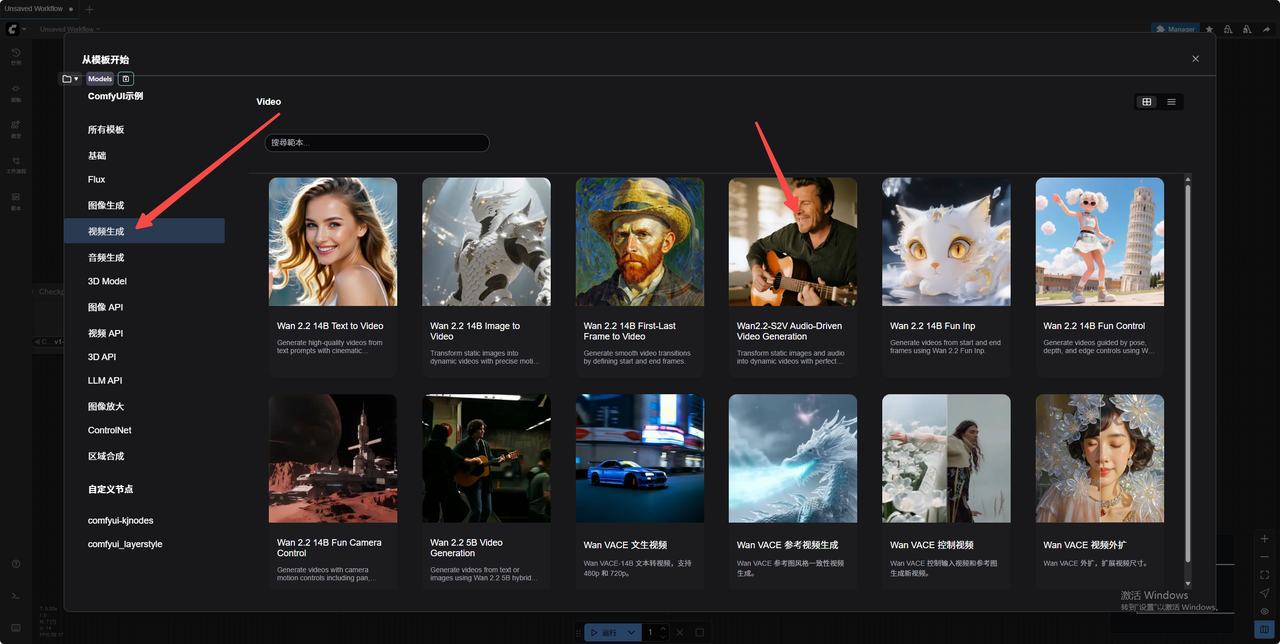This screenshot has height=644, width=1280.
Task: Add a new workflow tab
Action: click(90, 9)
